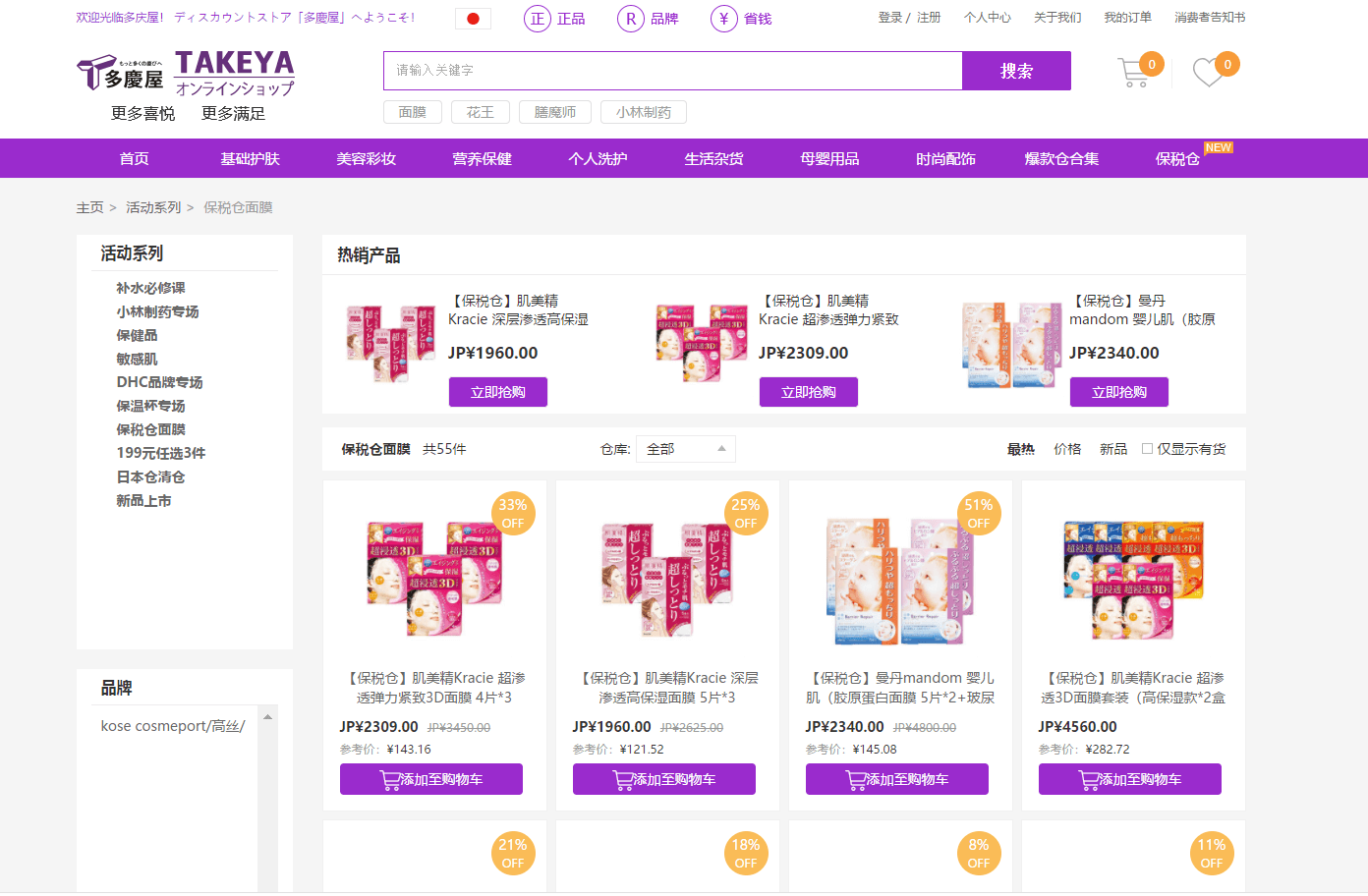Viewport: 1368px width, 896px height.
Task: Click 立即抢购 for JP¥1960.00 hot product
Action: click(x=498, y=392)
